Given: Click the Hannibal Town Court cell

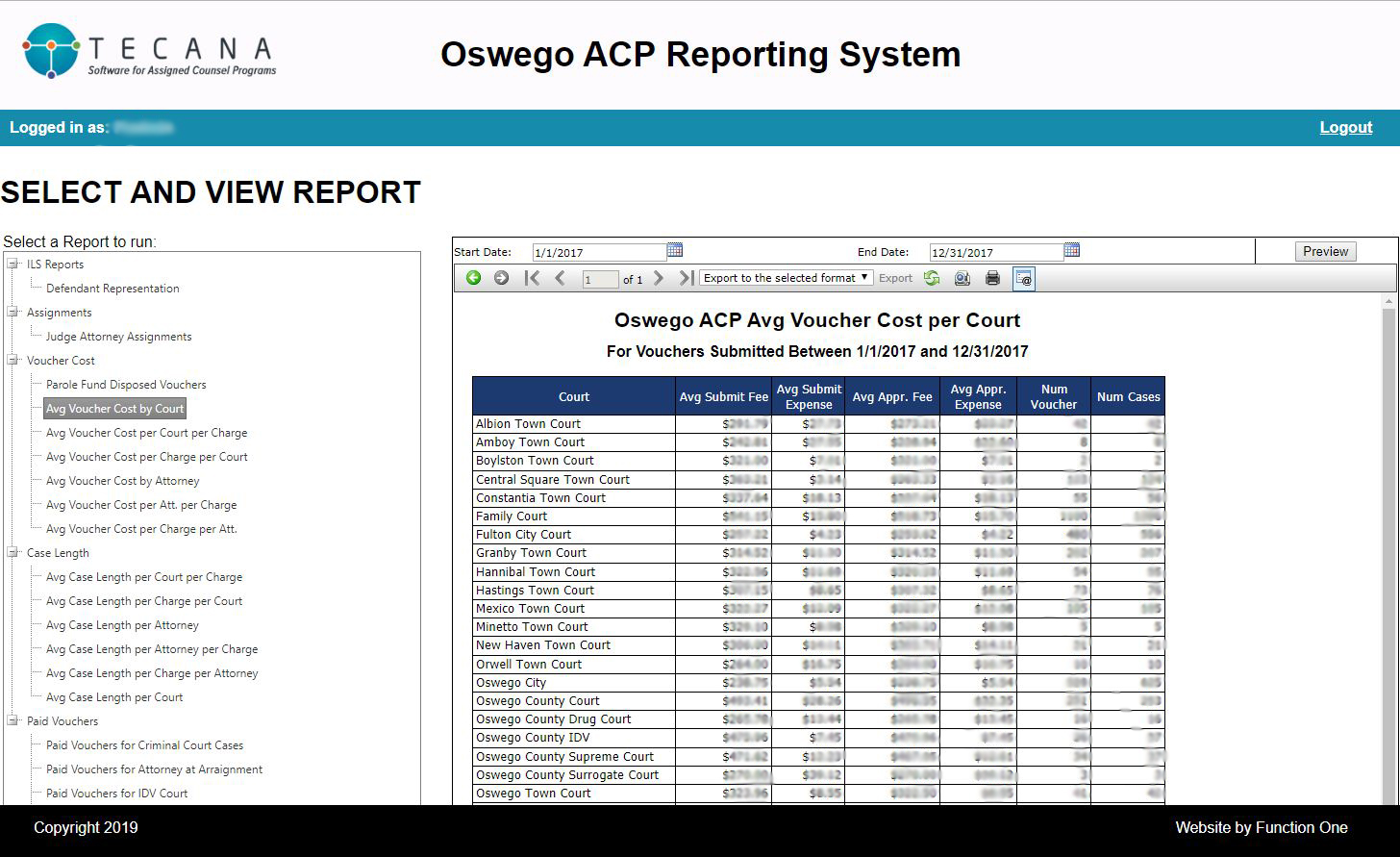Looking at the screenshot, I should click(x=574, y=571).
